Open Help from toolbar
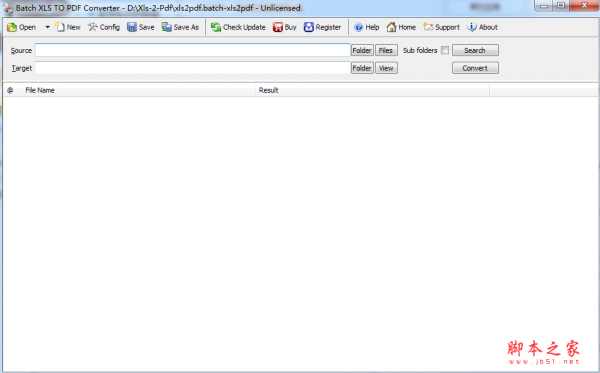The width and height of the screenshot is (600, 373). (367, 27)
